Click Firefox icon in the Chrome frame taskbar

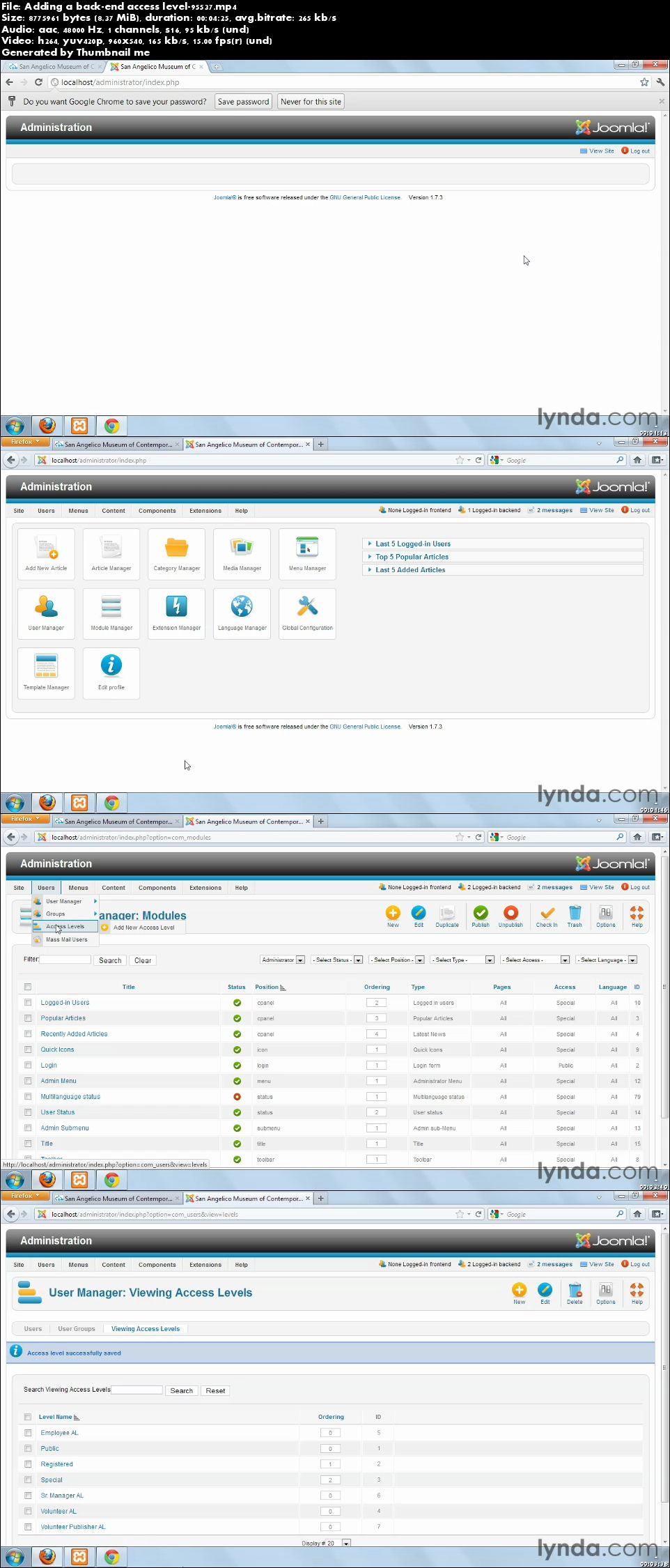(x=47, y=426)
